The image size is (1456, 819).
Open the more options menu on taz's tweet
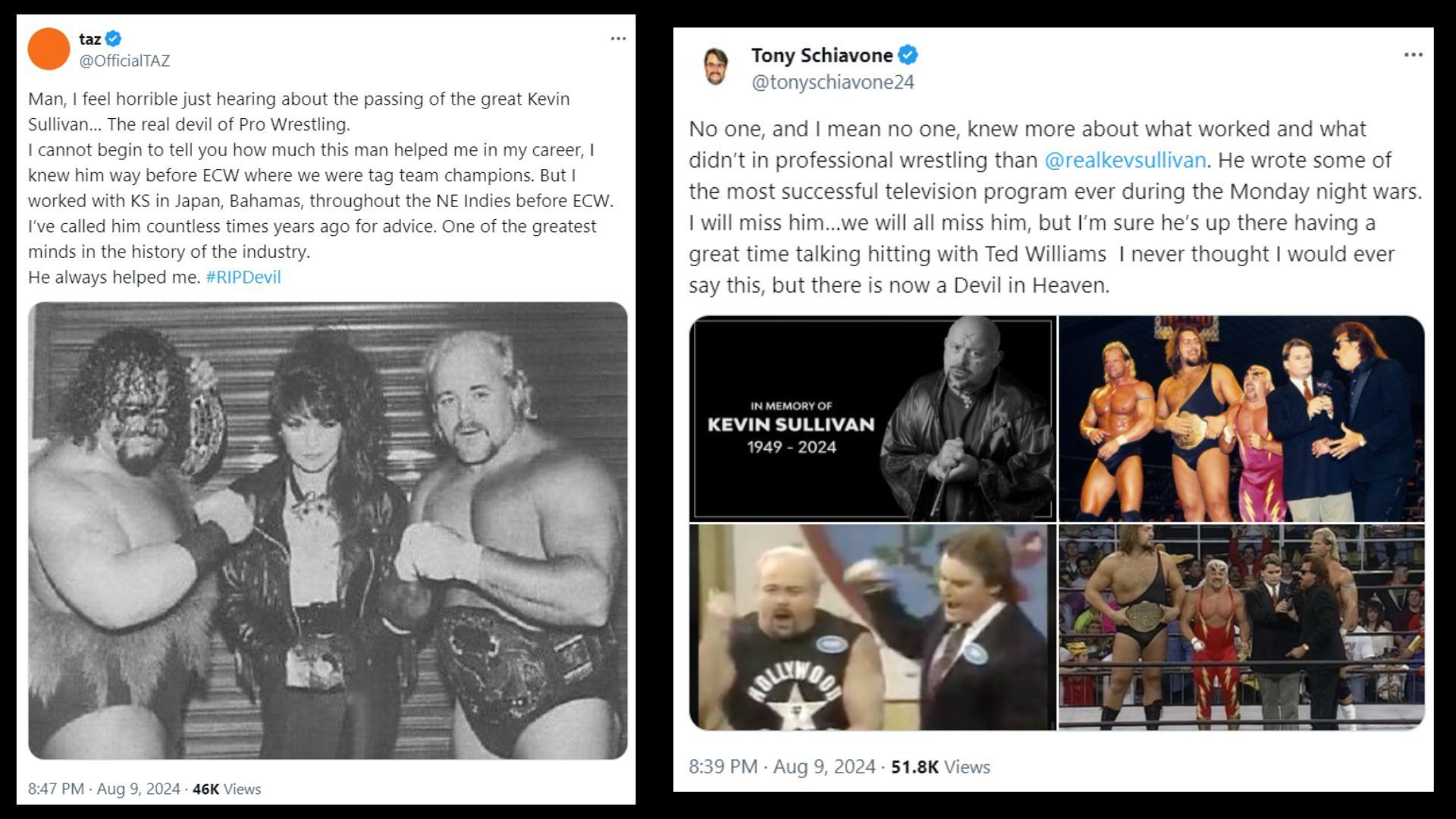618,39
